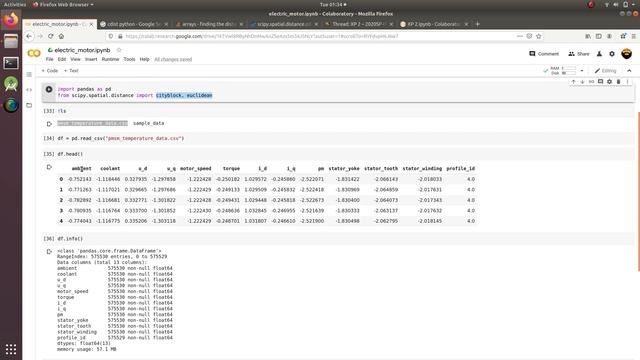This screenshot has height=360, width=640.
Task: Open the table of contents sidebar
Action: click(29, 74)
